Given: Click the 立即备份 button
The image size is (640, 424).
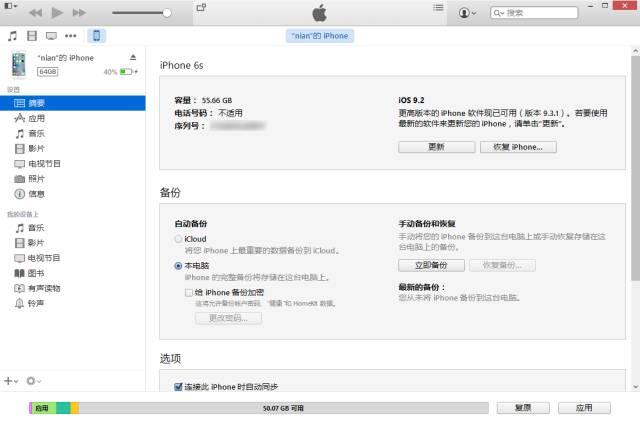Looking at the screenshot, I should click(x=431, y=265).
